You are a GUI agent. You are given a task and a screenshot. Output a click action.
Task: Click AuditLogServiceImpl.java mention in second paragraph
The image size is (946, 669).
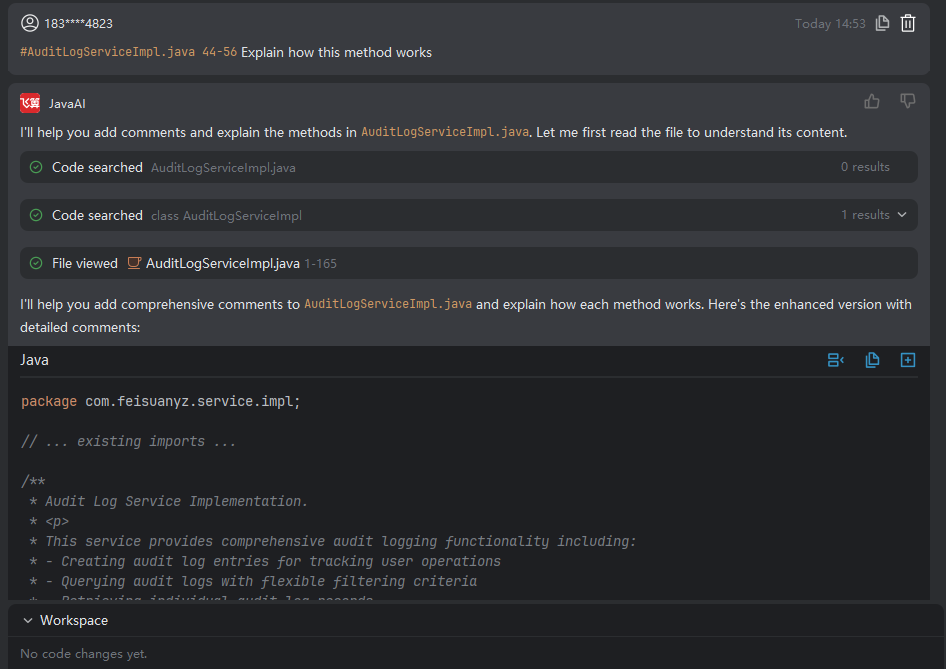[388, 304]
